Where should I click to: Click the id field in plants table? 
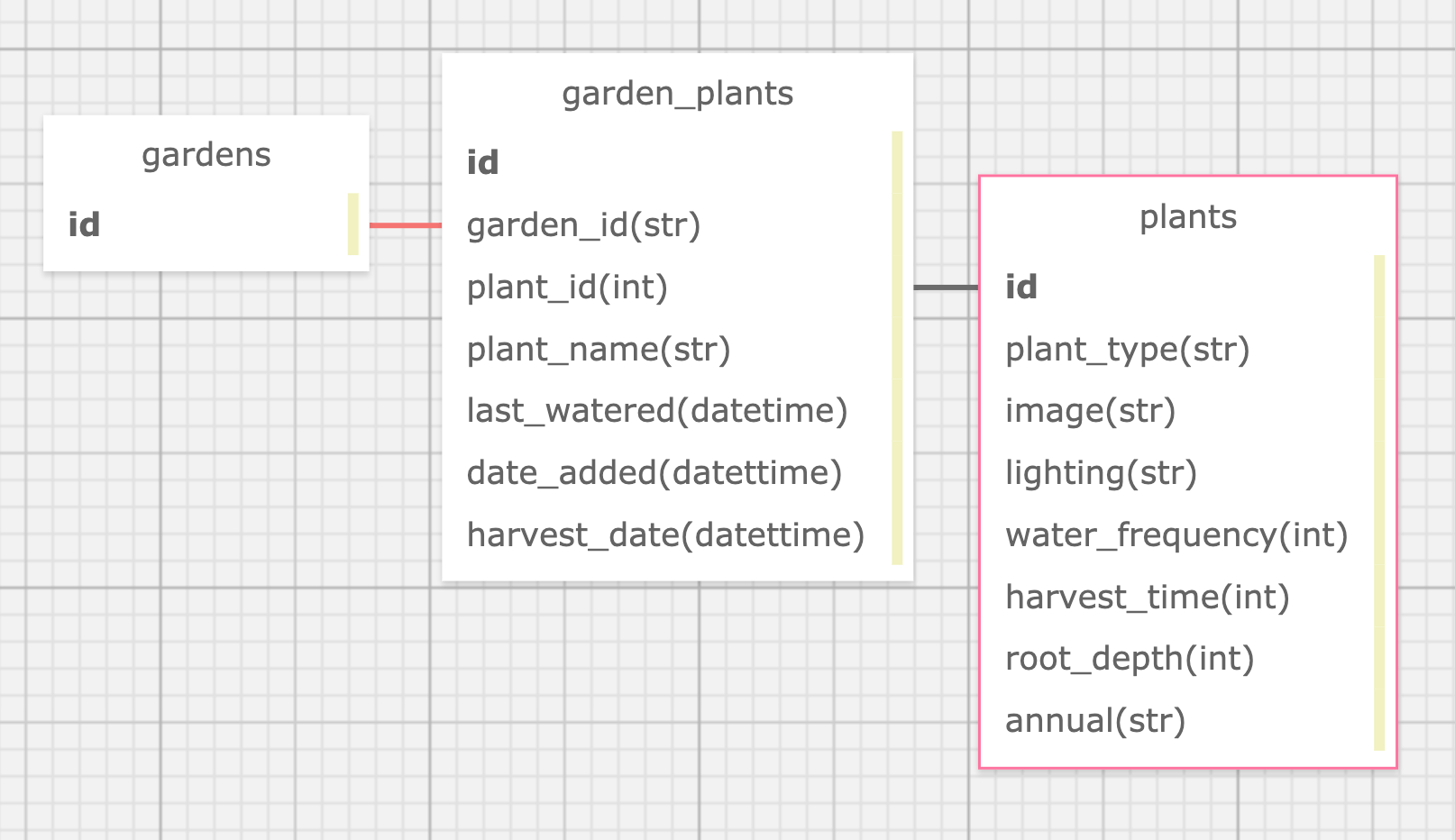(x=1021, y=287)
